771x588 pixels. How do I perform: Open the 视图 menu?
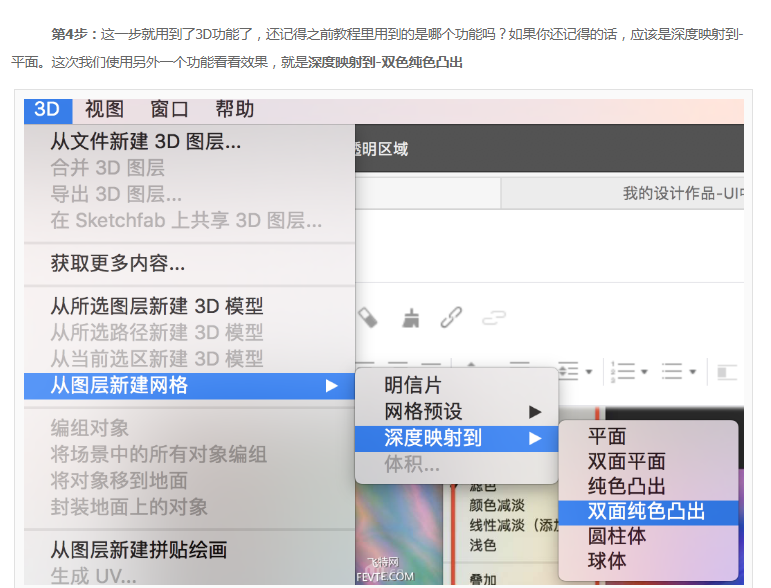[105, 110]
